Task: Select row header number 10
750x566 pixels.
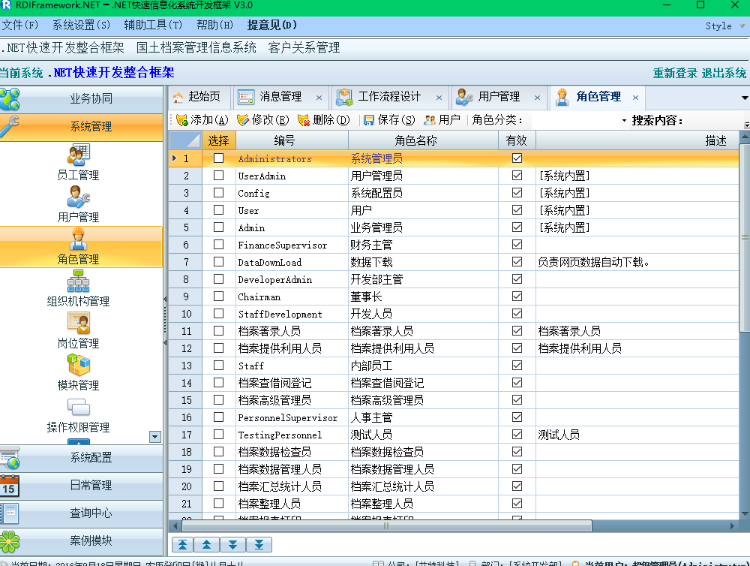Action: click(x=186, y=314)
